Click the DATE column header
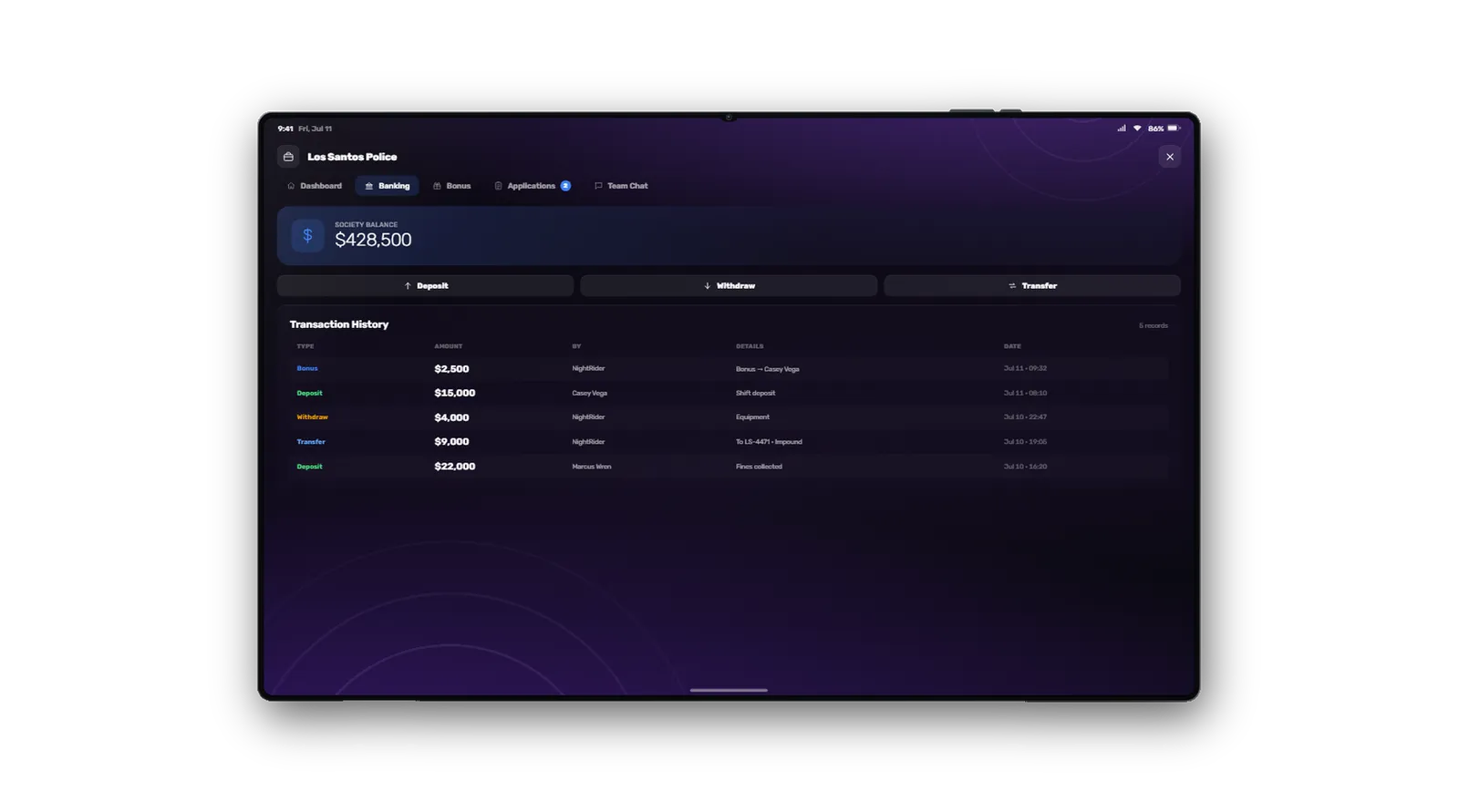This screenshot has width=1459, height=812. pyautogui.click(x=1012, y=346)
